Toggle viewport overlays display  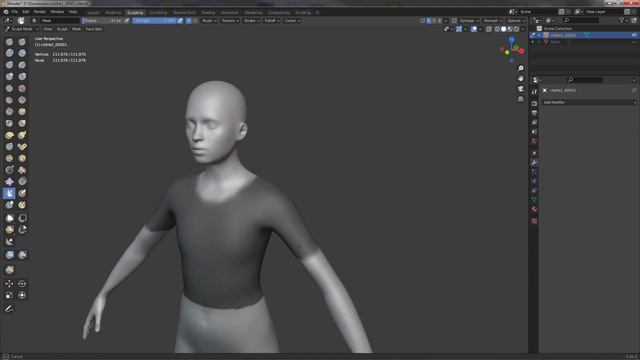[474, 29]
